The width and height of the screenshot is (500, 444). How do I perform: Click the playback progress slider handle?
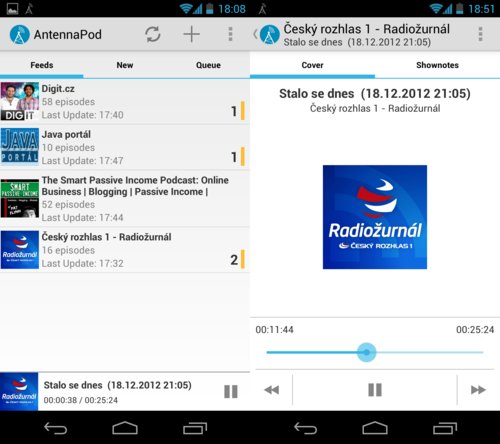366,352
